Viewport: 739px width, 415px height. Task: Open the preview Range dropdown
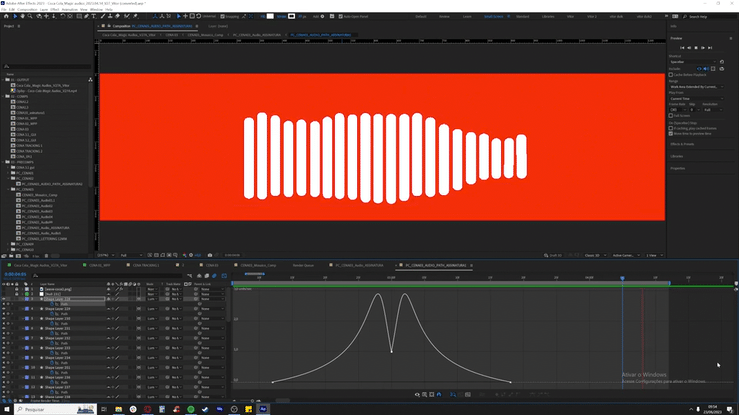(x=696, y=87)
